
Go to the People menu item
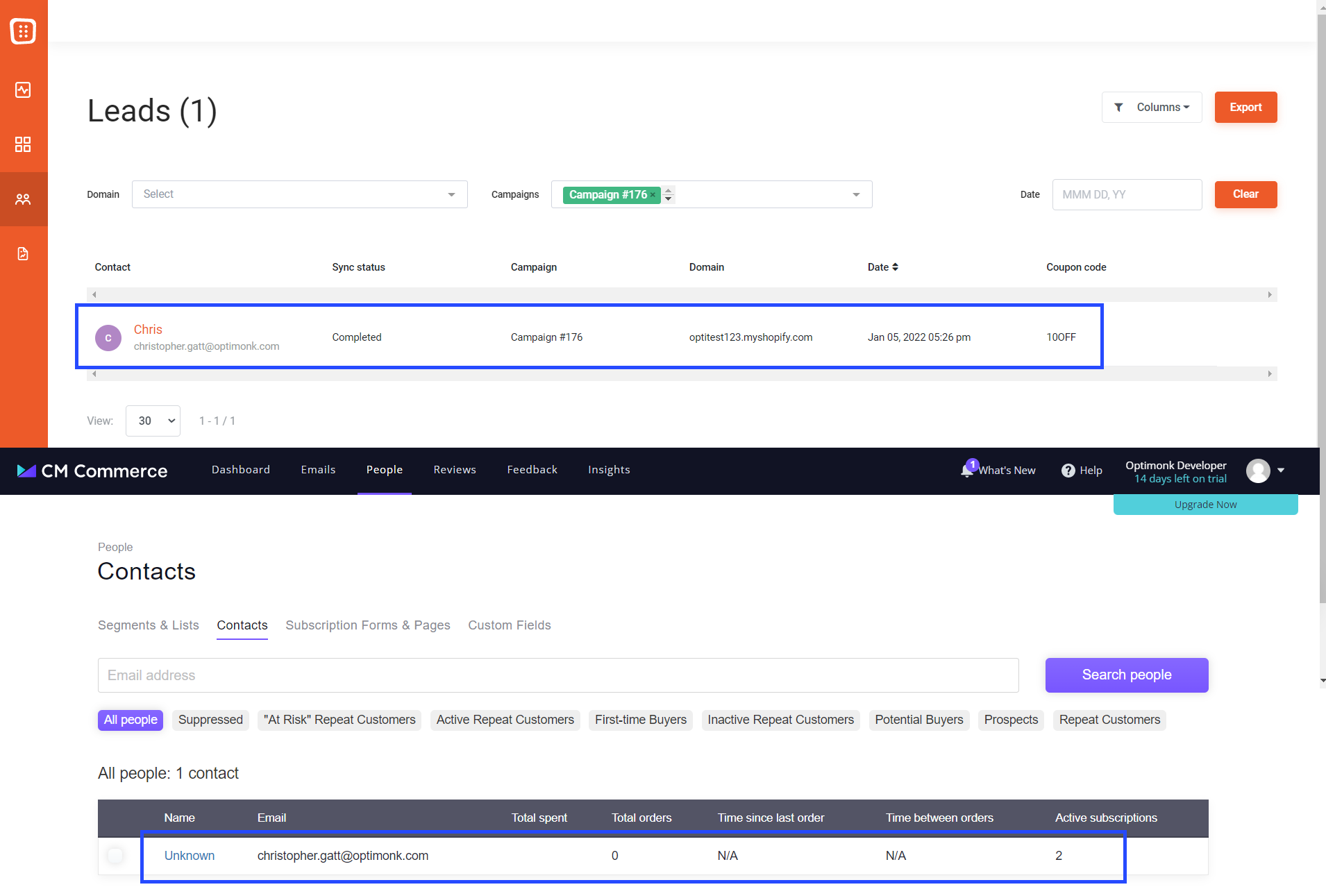385,470
